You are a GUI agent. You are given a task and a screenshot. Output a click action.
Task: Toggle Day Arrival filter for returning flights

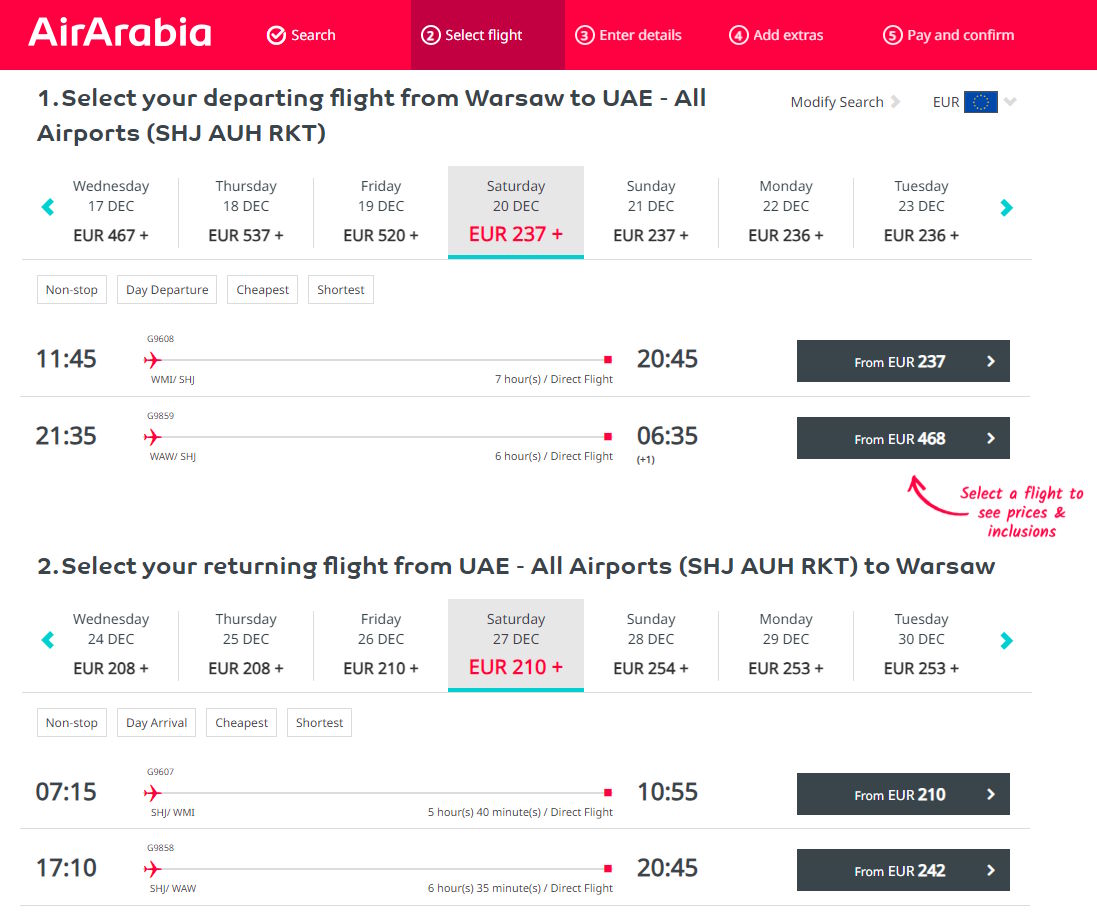(156, 723)
